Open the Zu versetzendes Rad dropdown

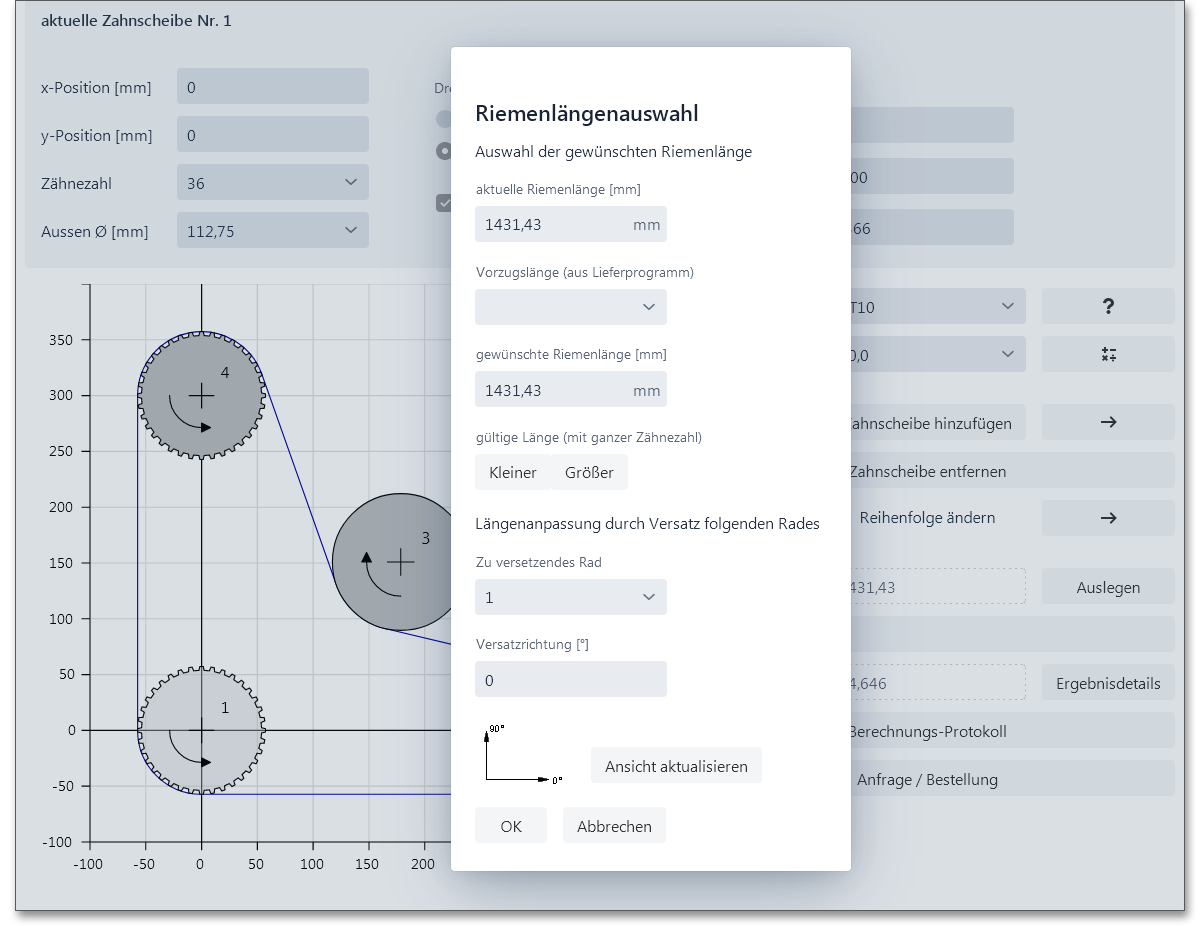(x=571, y=597)
